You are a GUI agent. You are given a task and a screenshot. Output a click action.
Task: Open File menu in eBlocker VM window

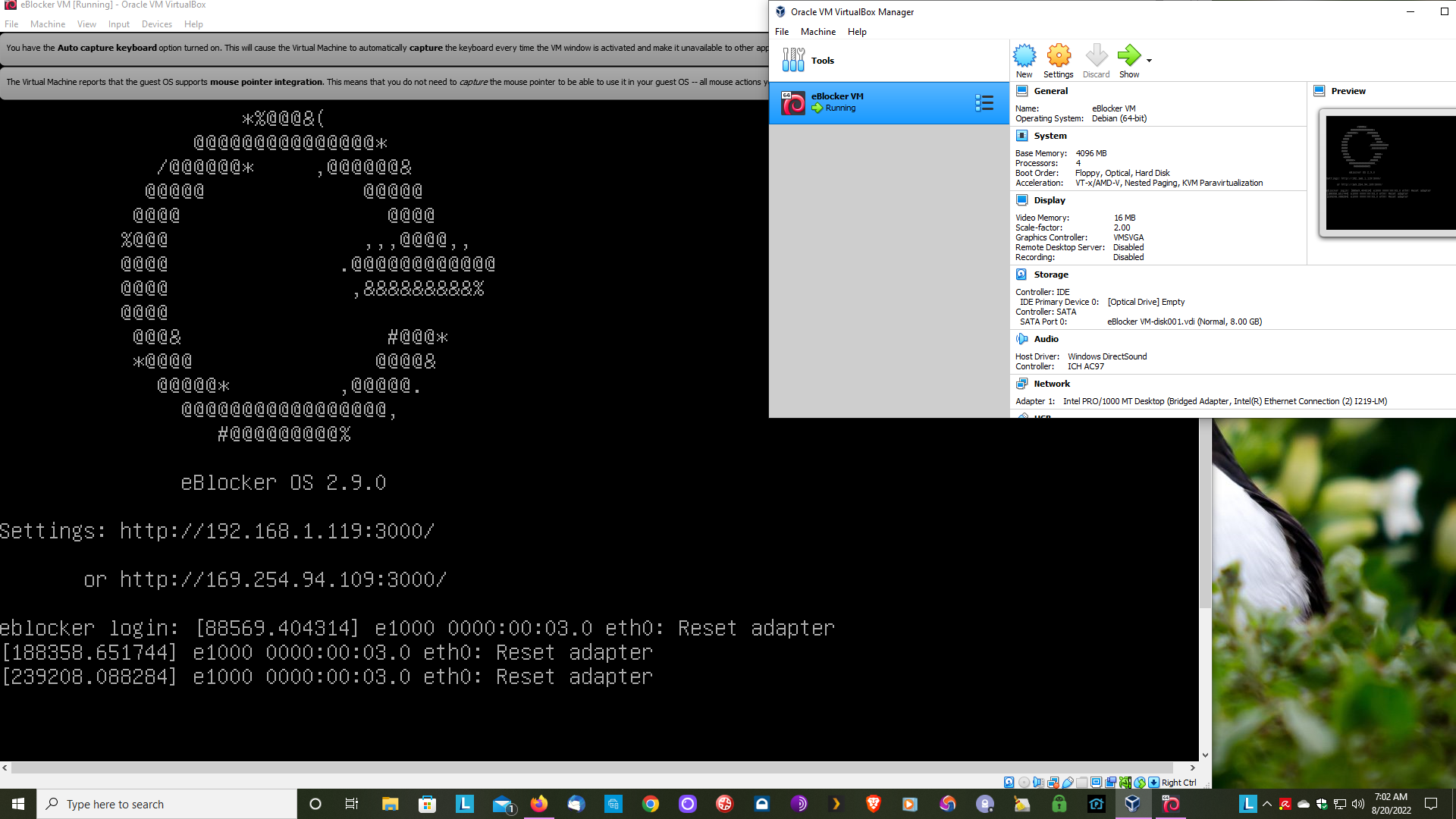[11, 24]
